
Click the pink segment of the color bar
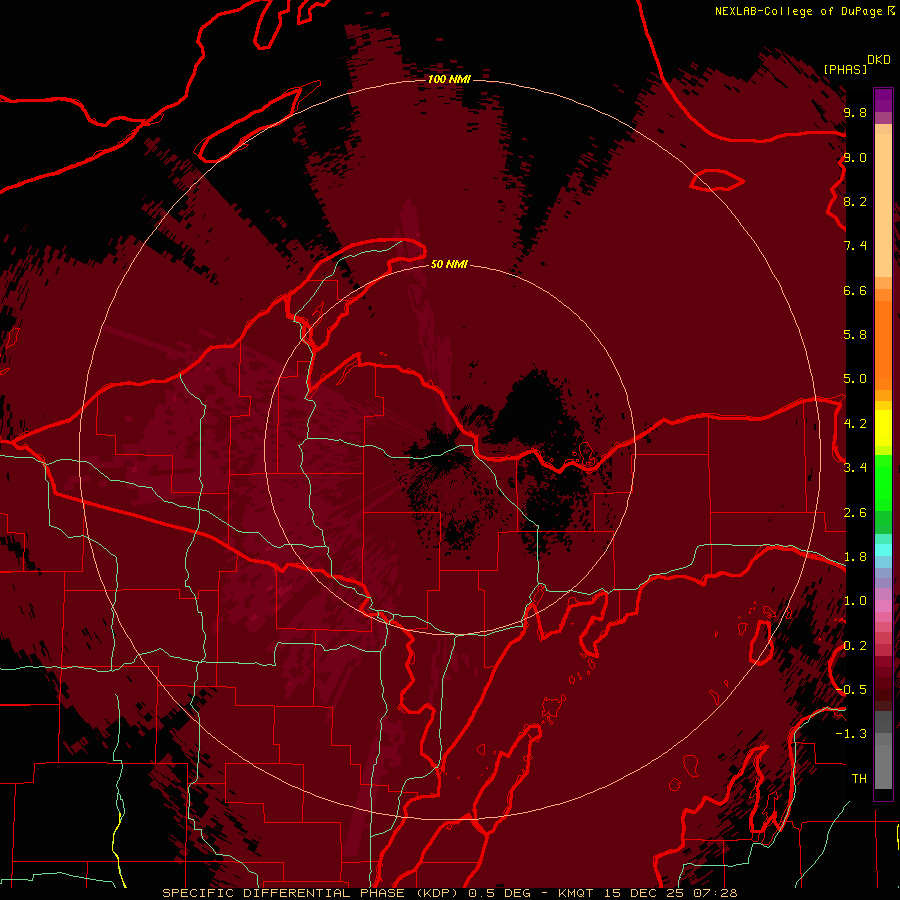(883, 606)
